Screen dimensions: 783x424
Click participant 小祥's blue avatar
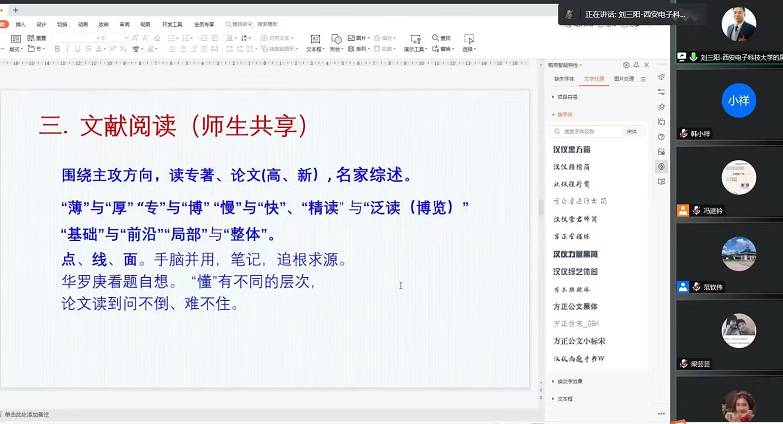point(738,100)
